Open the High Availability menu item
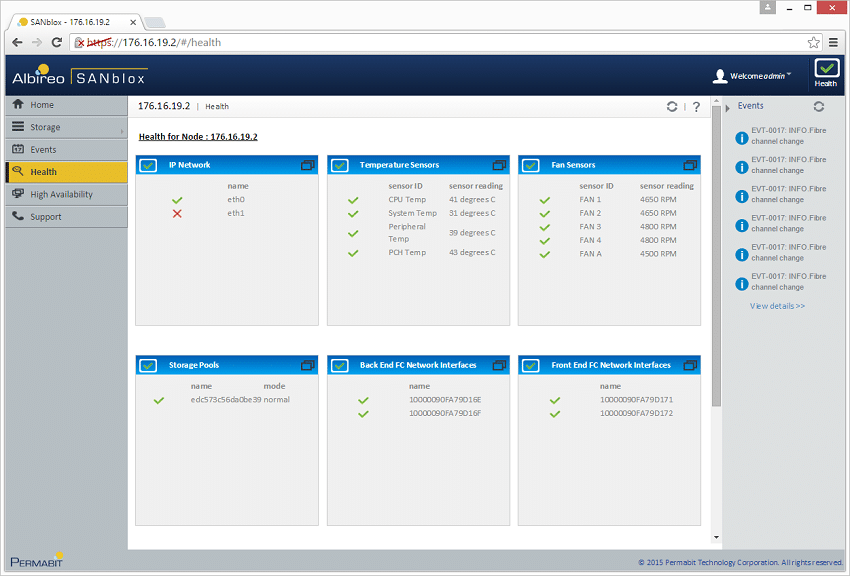The image size is (850, 576). click(x=66, y=194)
